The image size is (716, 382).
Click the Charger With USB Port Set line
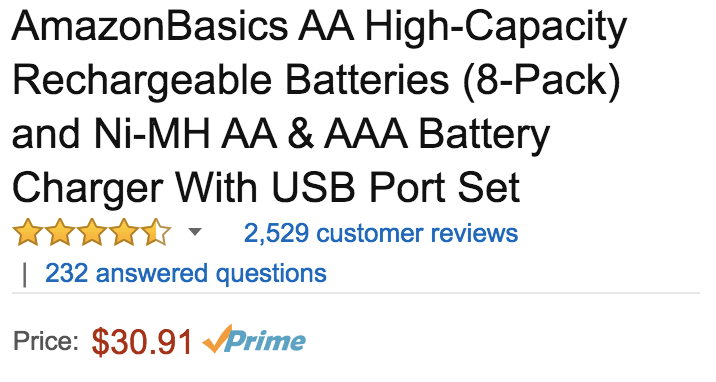266,188
